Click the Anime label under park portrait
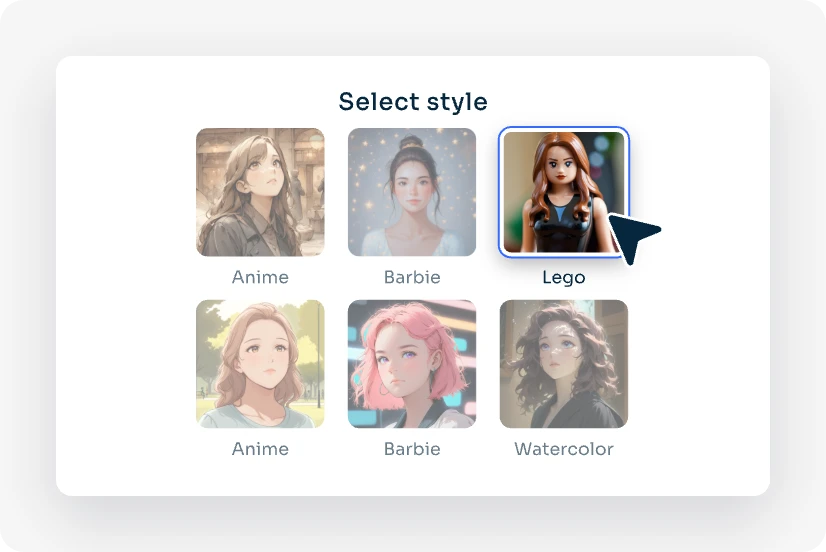The width and height of the screenshot is (826, 552). (260, 449)
